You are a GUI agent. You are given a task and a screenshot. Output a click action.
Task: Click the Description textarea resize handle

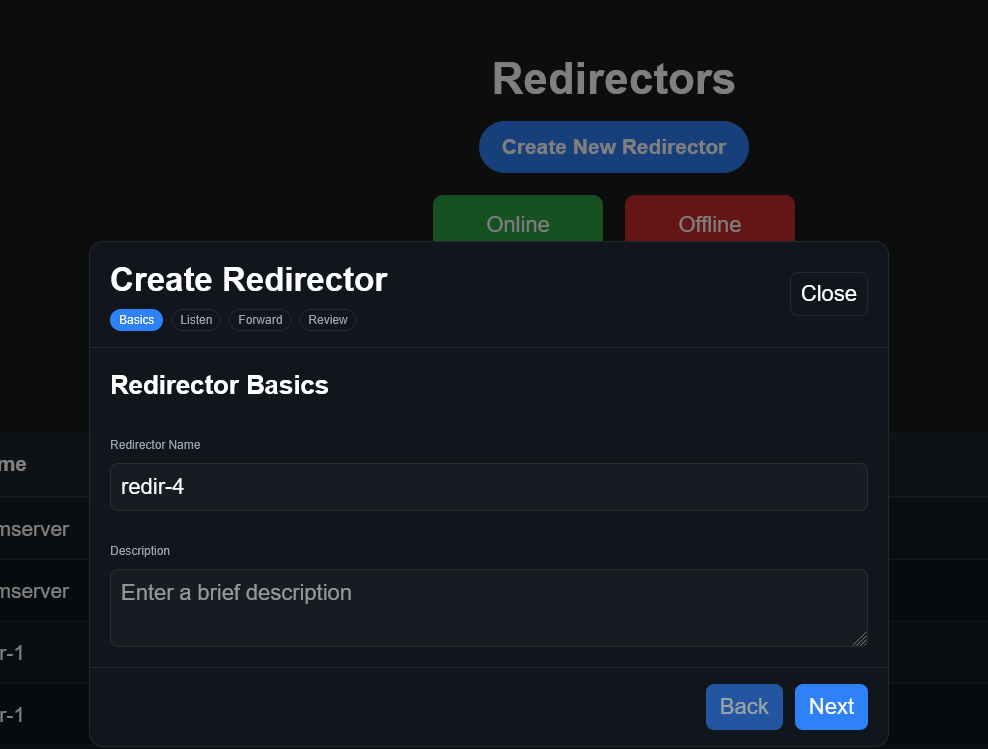tap(860, 639)
